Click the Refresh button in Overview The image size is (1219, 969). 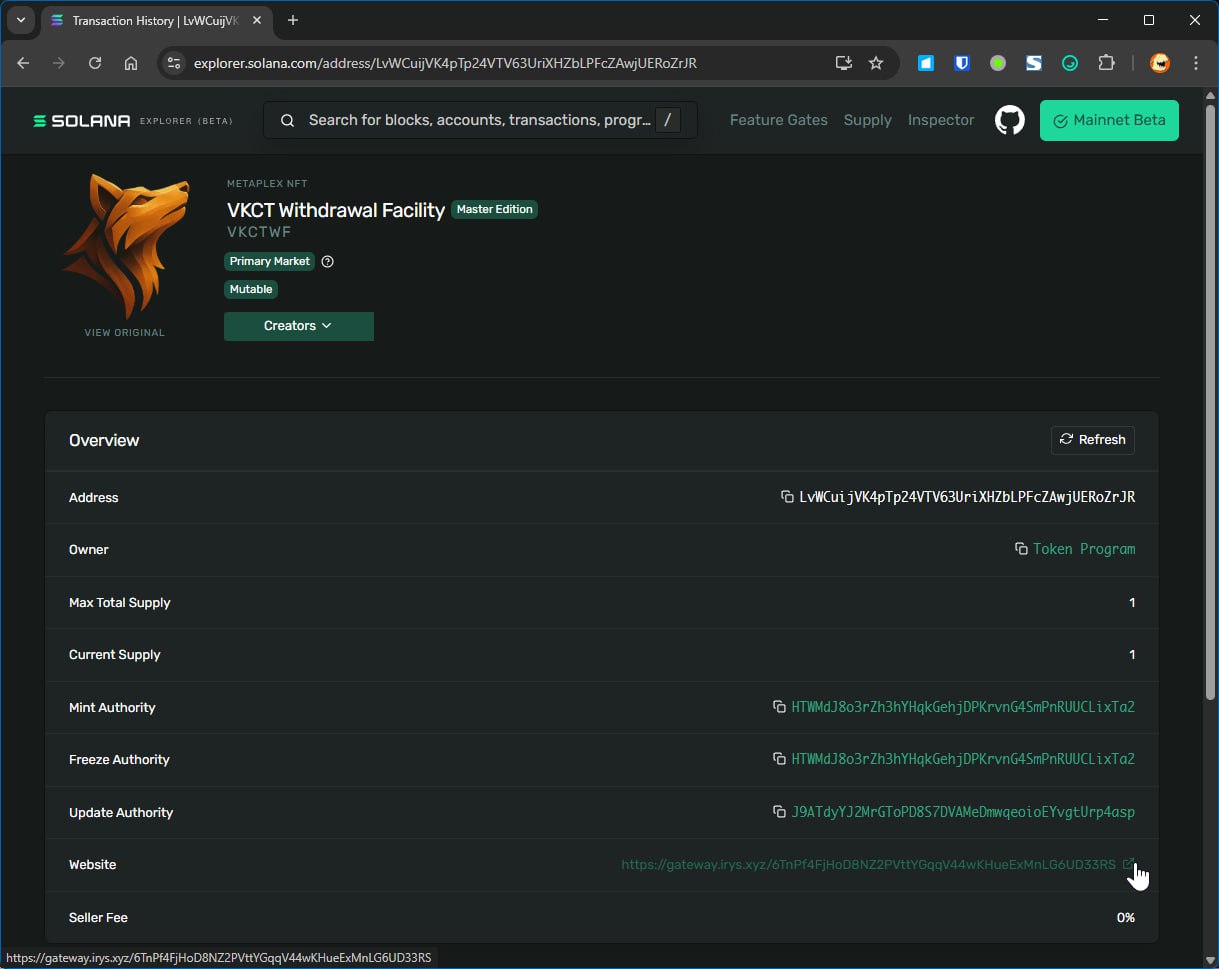[1093, 440]
